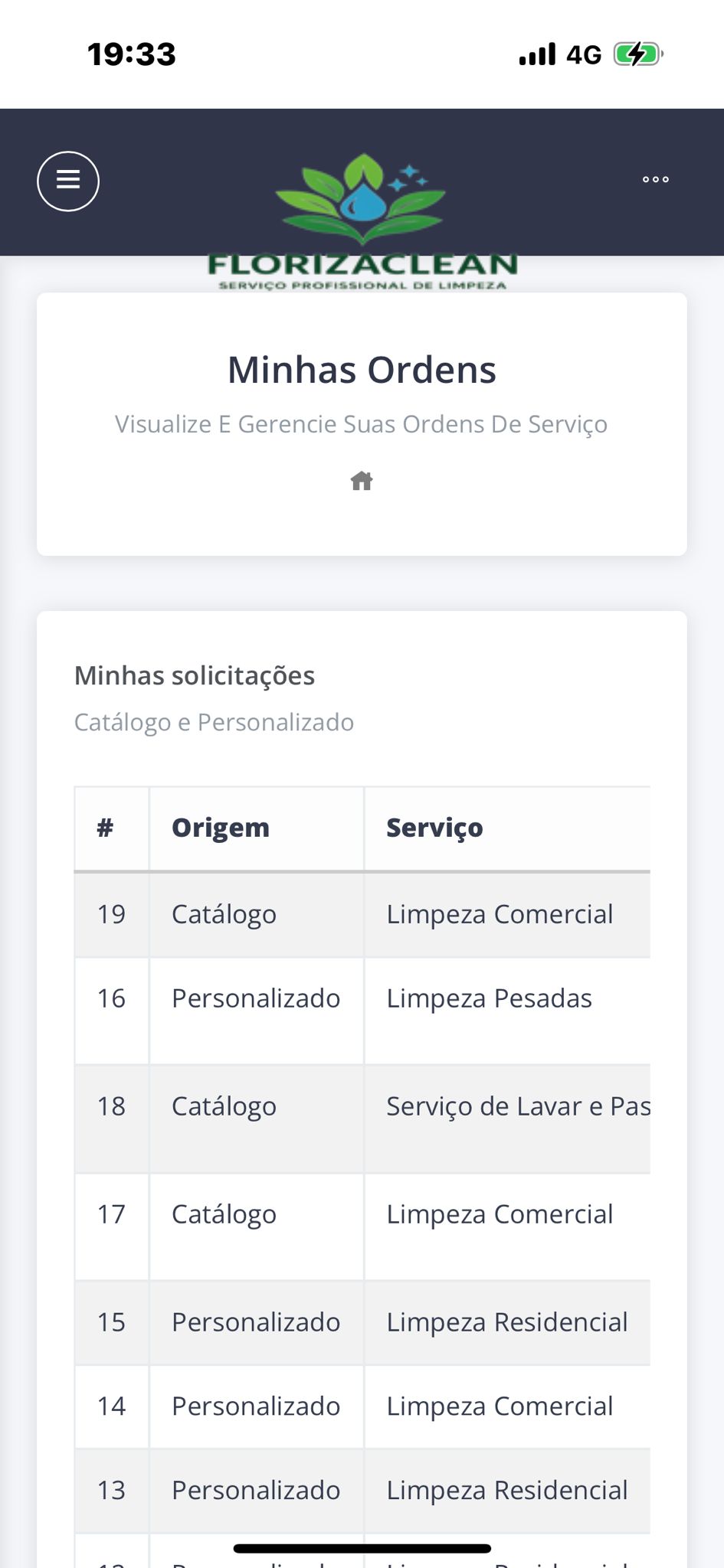Screen dimensions: 724x1568
Task: Open the hamburger menu icon
Action: click(x=68, y=181)
